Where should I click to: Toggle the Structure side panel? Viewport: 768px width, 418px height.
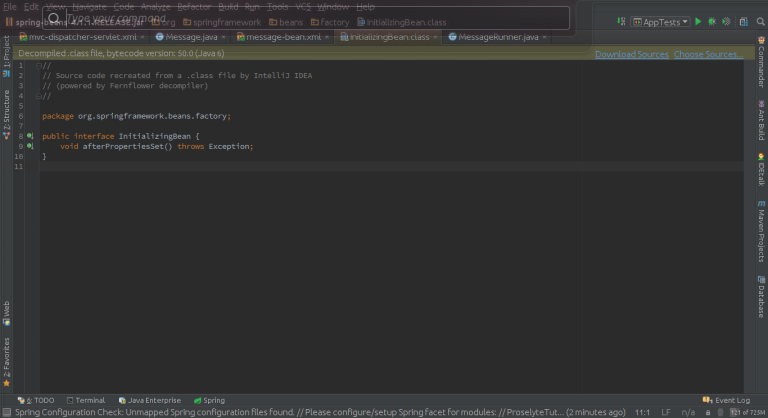coord(6,113)
